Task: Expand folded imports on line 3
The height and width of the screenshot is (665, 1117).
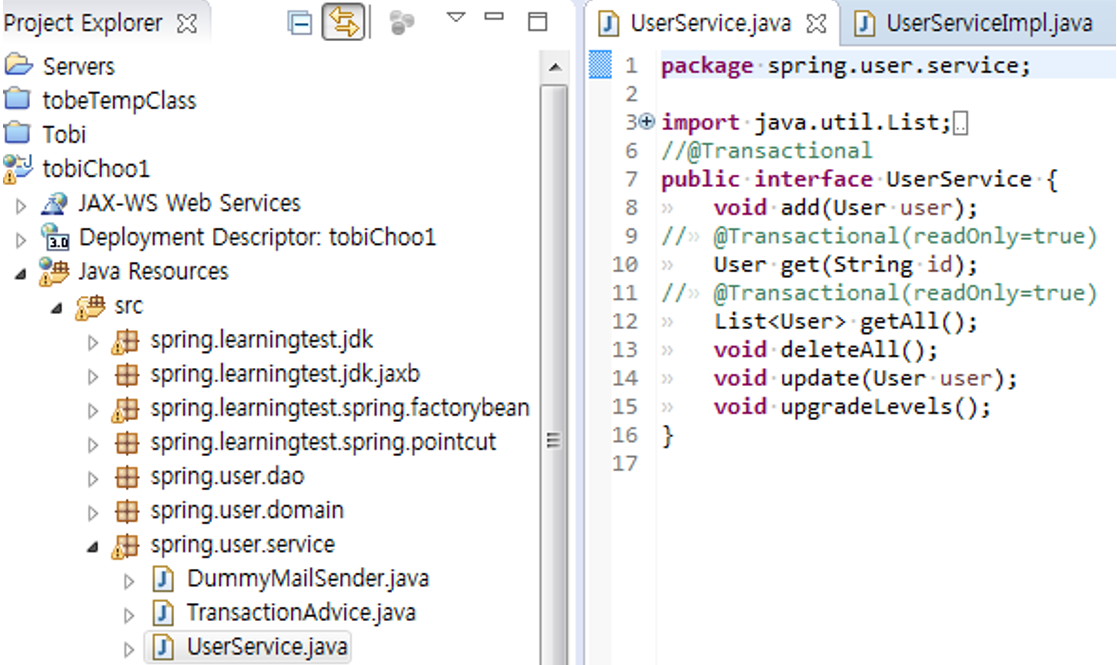Action: 646,122
